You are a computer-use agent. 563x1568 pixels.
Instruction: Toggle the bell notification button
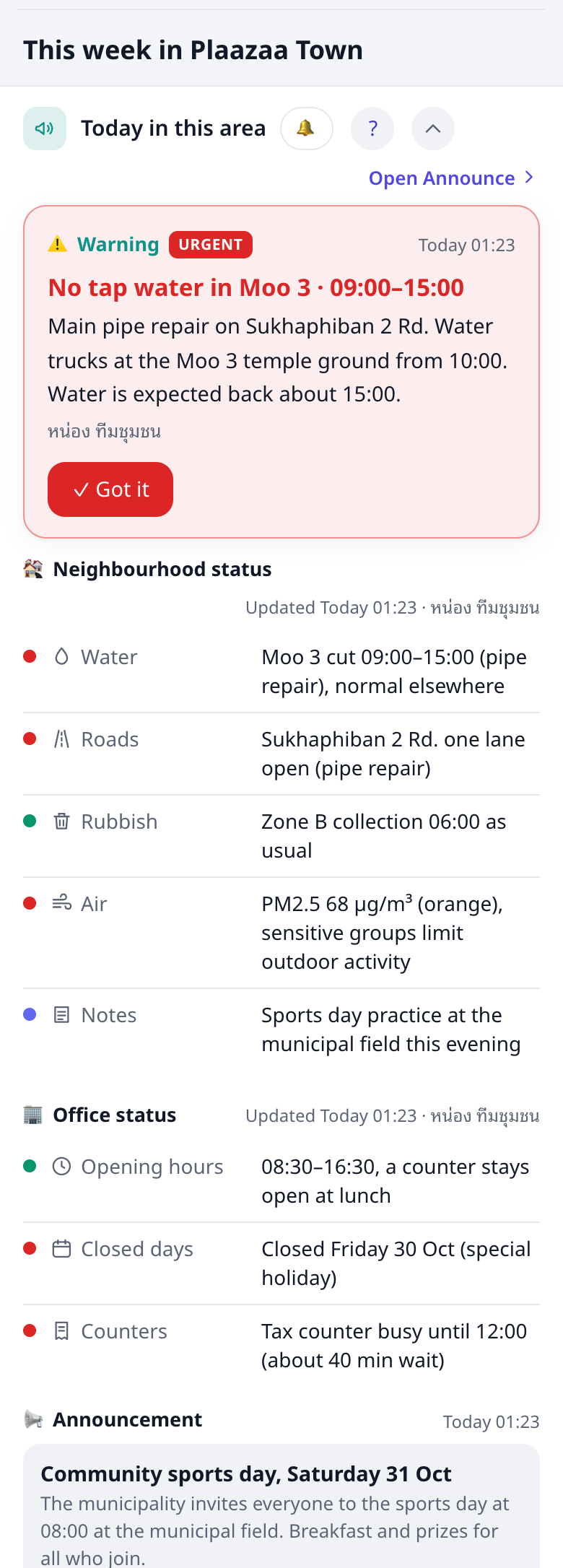307,129
